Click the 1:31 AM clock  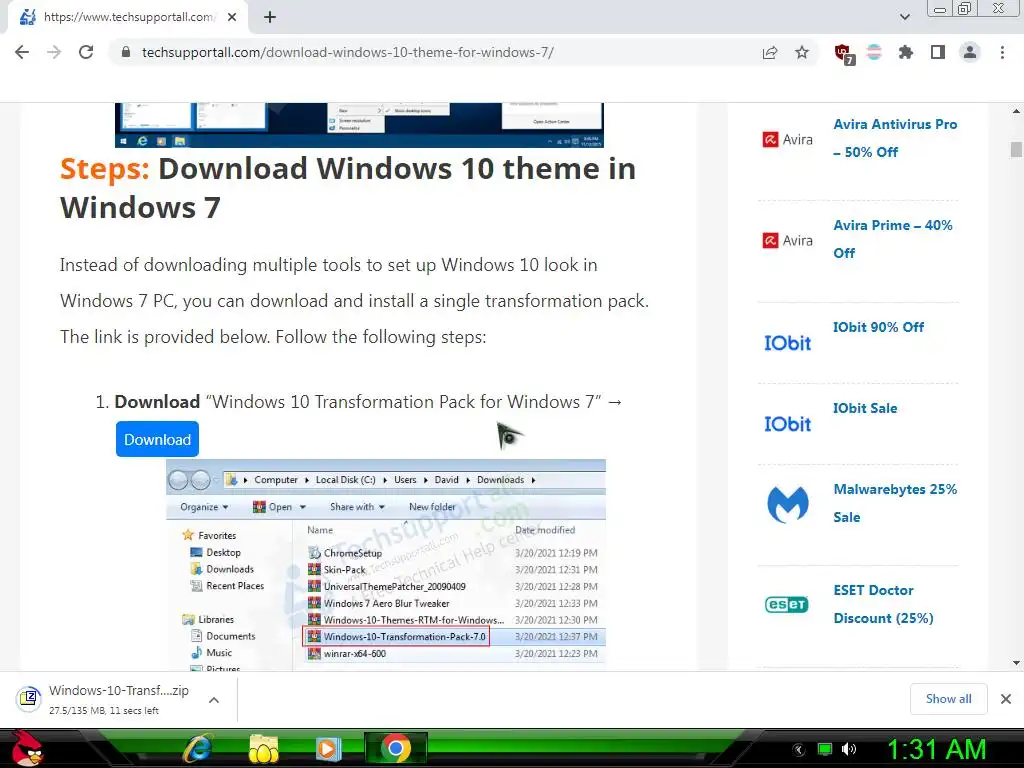point(935,749)
